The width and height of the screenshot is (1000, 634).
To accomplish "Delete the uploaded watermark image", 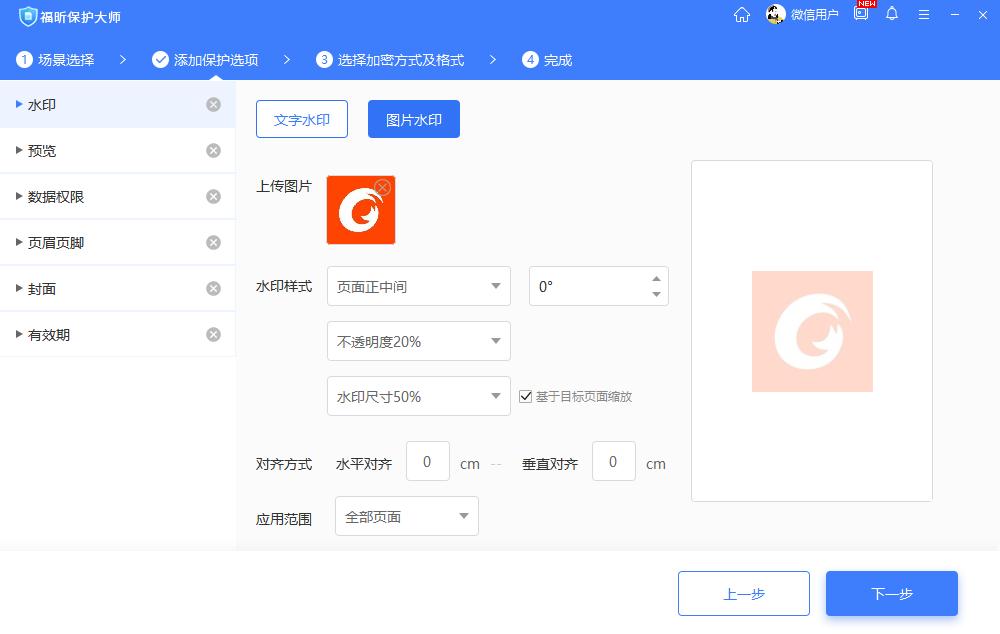I will coord(383,186).
